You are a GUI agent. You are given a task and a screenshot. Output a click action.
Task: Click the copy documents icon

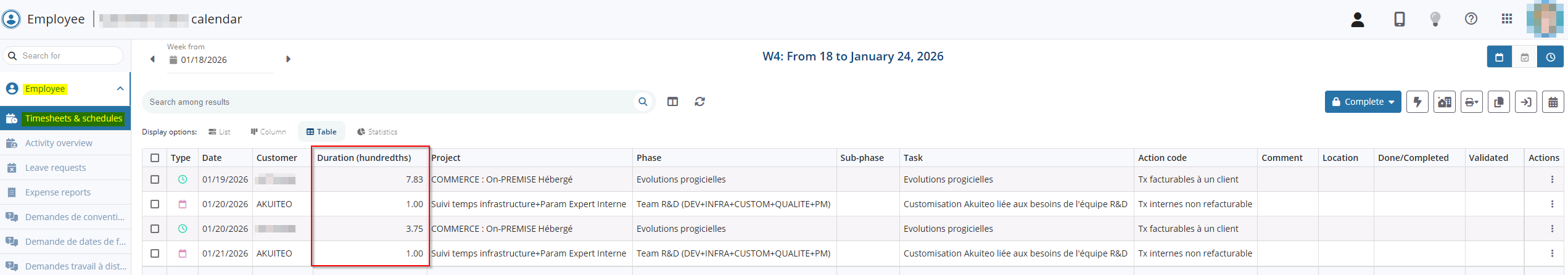click(x=1498, y=102)
